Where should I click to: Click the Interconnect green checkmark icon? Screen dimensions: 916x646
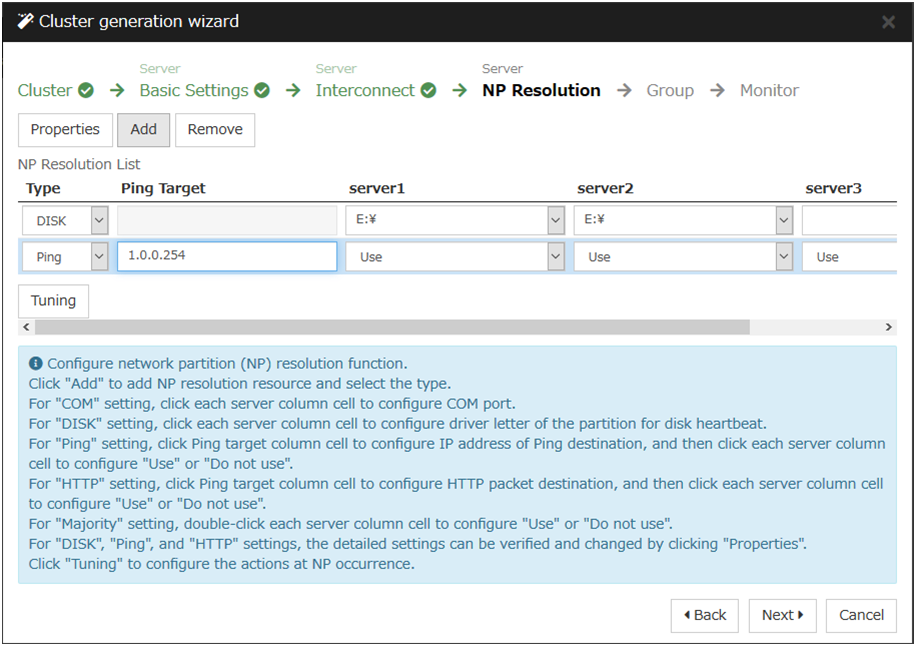[x=428, y=90]
